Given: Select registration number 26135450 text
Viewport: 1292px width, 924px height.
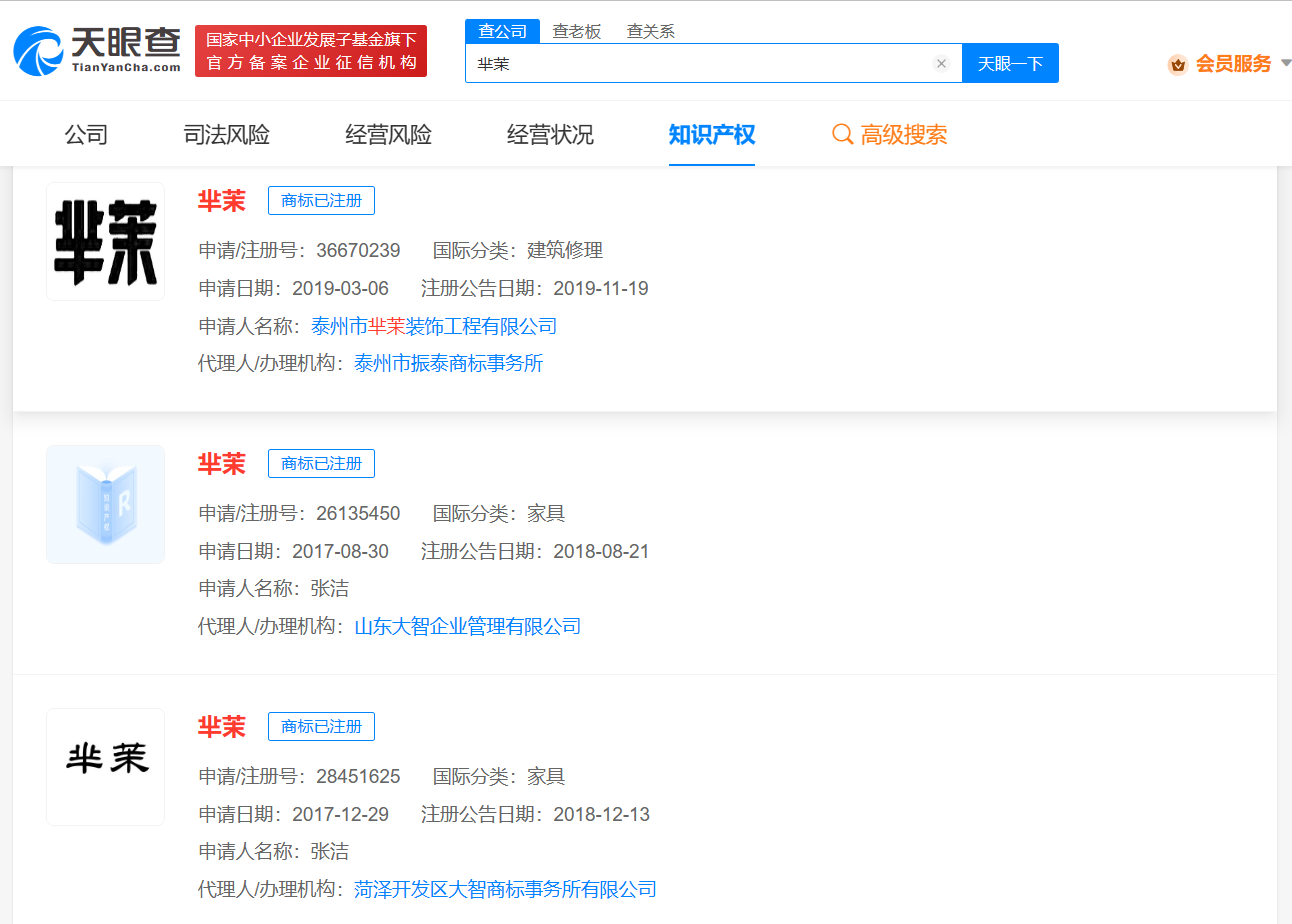Looking at the screenshot, I should [x=358, y=513].
